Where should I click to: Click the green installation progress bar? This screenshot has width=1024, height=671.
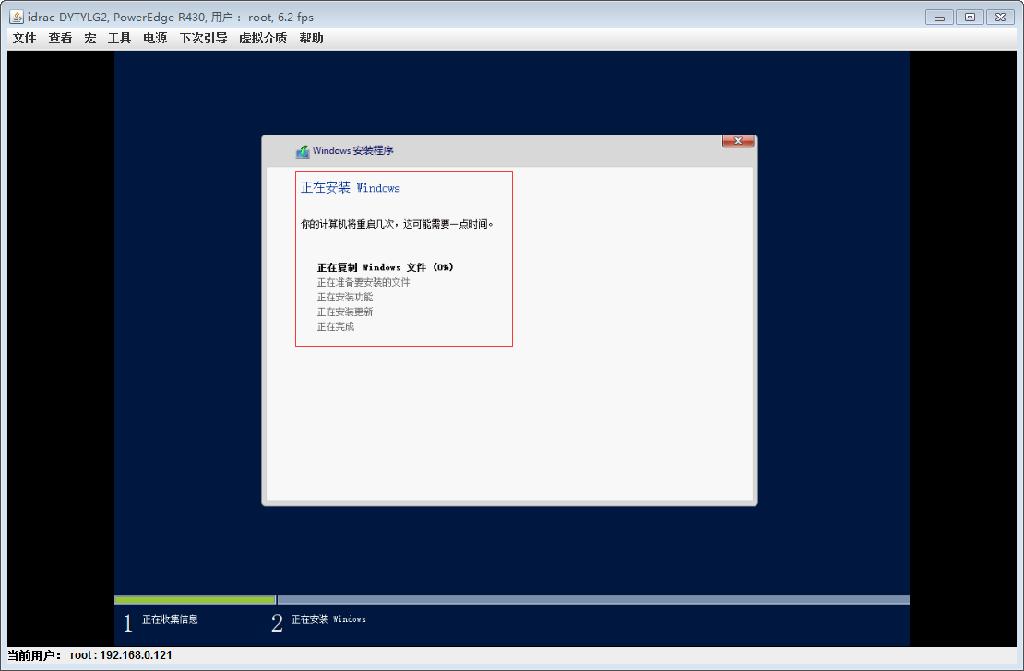coord(195,598)
